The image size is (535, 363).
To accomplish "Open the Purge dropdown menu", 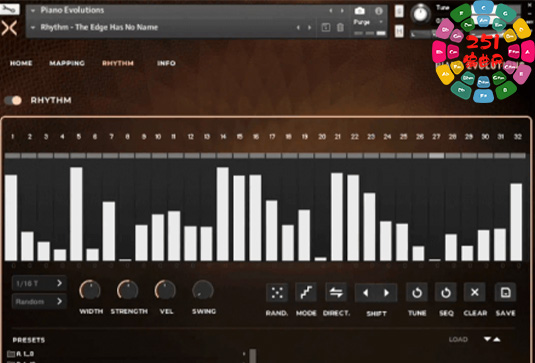I will [369, 22].
